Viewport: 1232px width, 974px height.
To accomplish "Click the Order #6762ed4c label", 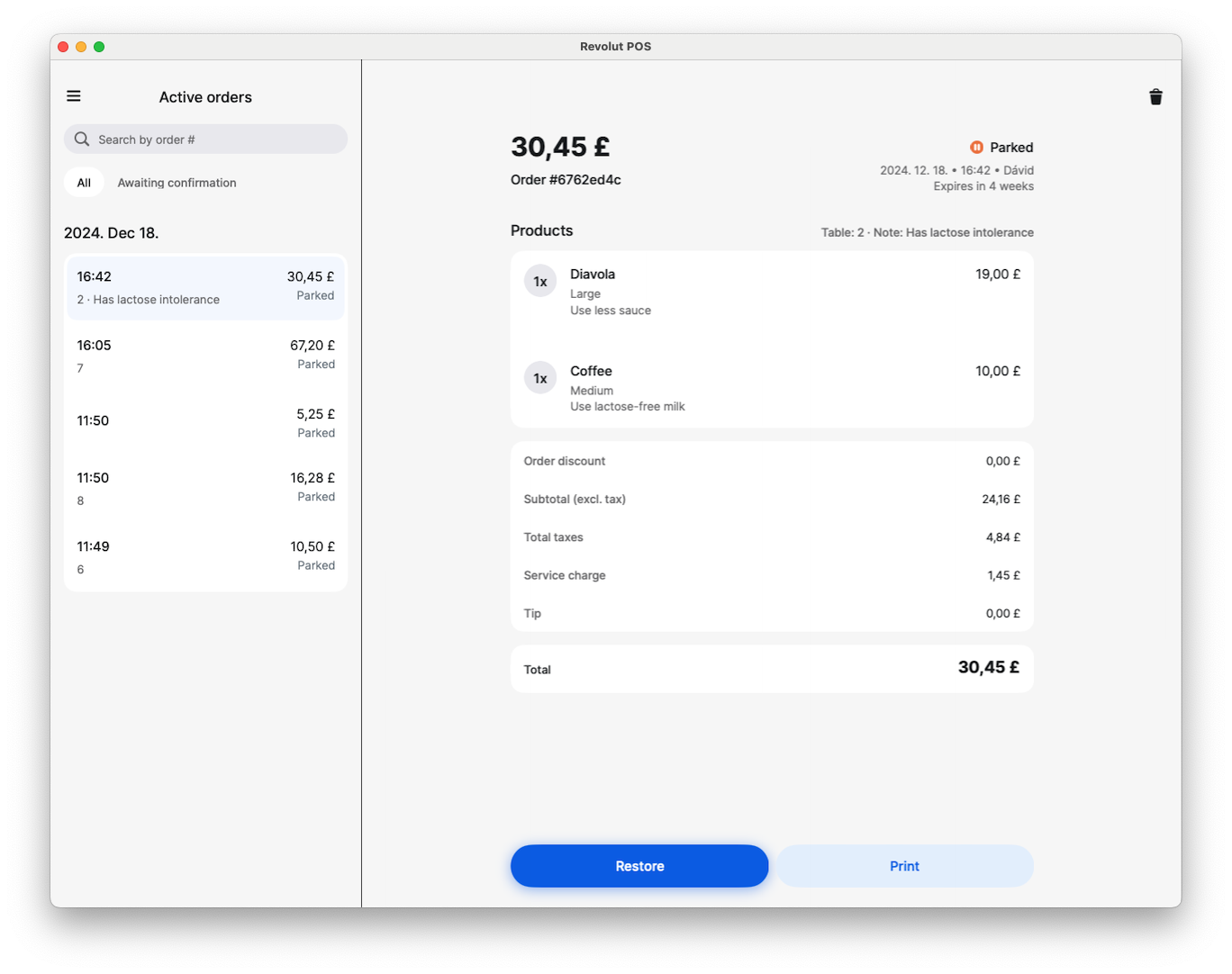I will [566, 180].
